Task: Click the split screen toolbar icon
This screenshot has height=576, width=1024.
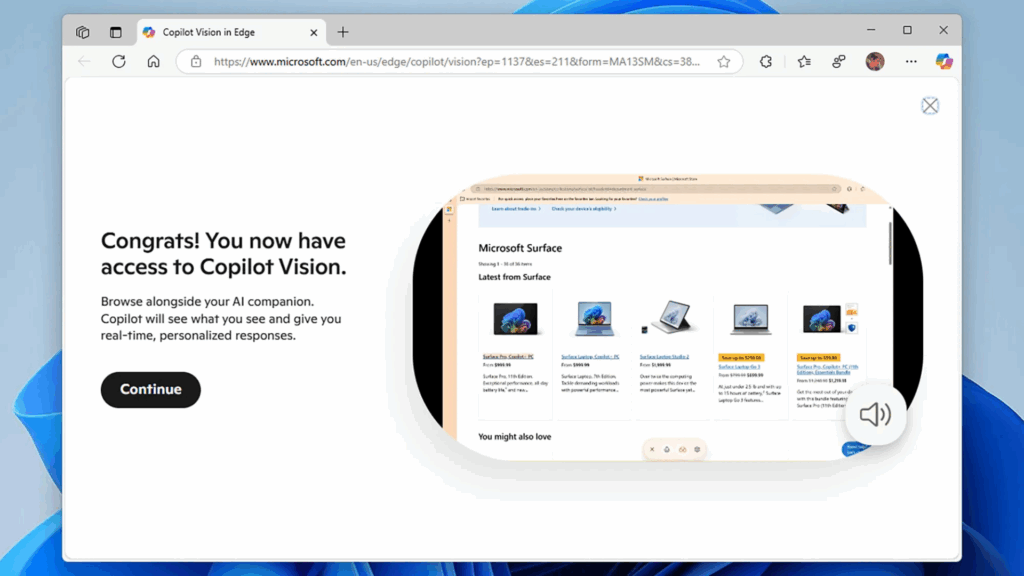Action: tap(839, 61)
